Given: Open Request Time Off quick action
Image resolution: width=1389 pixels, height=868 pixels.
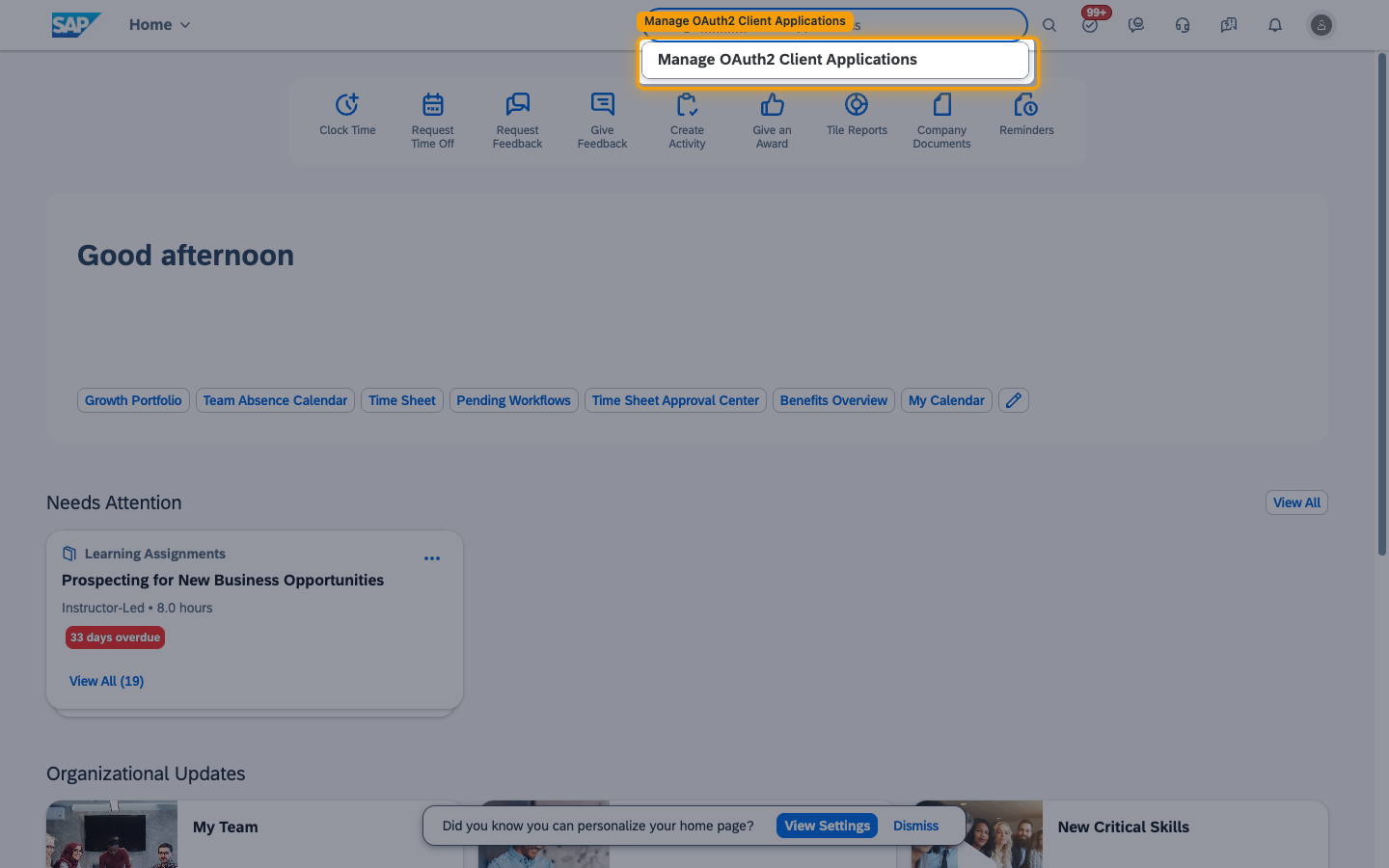Looking at the screenshot, I should tap(433, 122).
